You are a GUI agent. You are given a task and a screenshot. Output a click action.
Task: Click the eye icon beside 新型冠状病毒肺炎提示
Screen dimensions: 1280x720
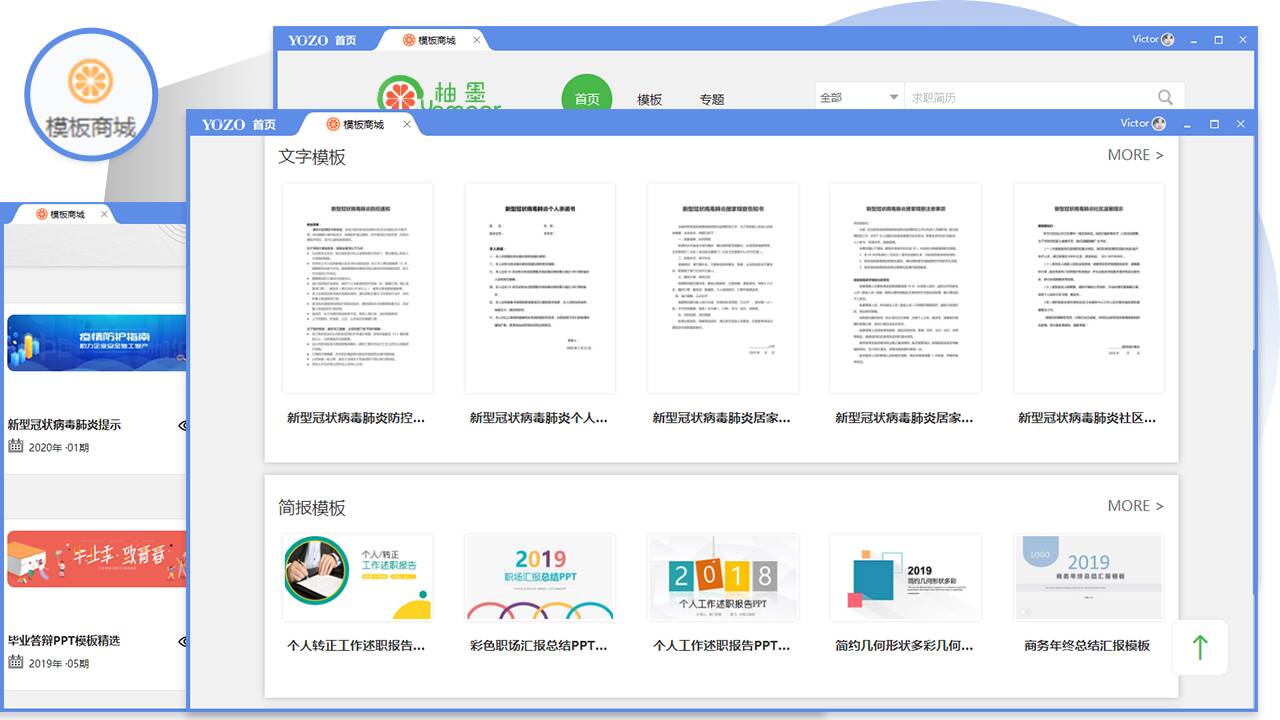(x=182, y=425)
